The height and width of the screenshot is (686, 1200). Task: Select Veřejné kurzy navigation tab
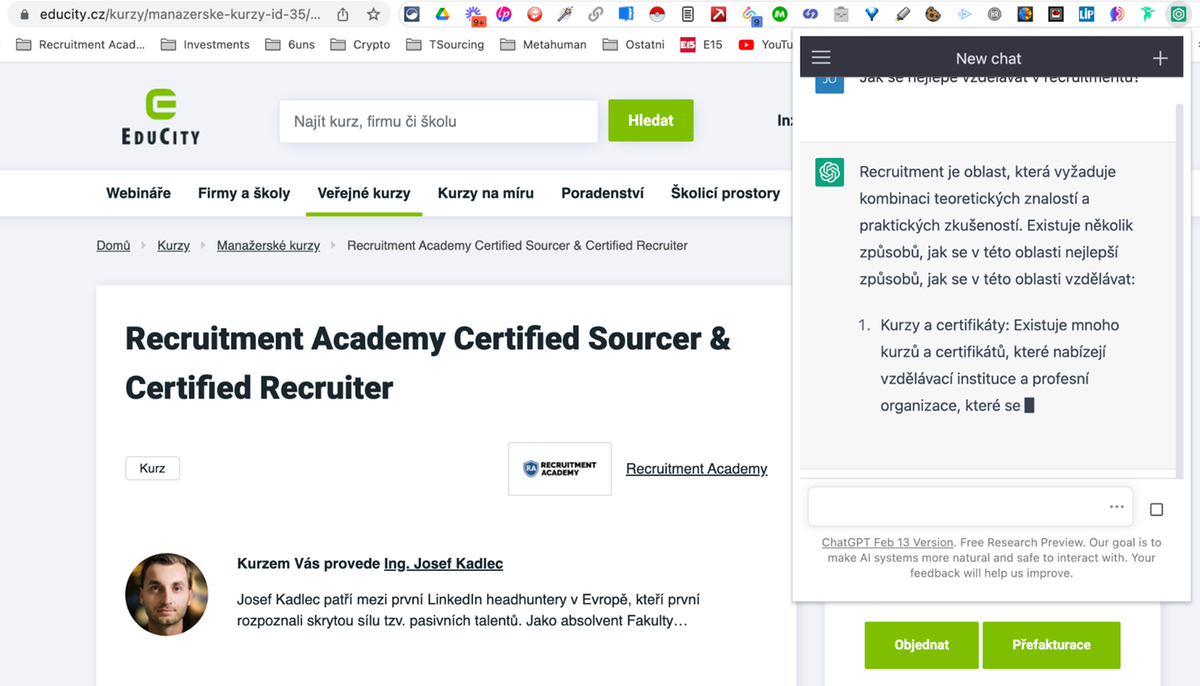point(364,193)
